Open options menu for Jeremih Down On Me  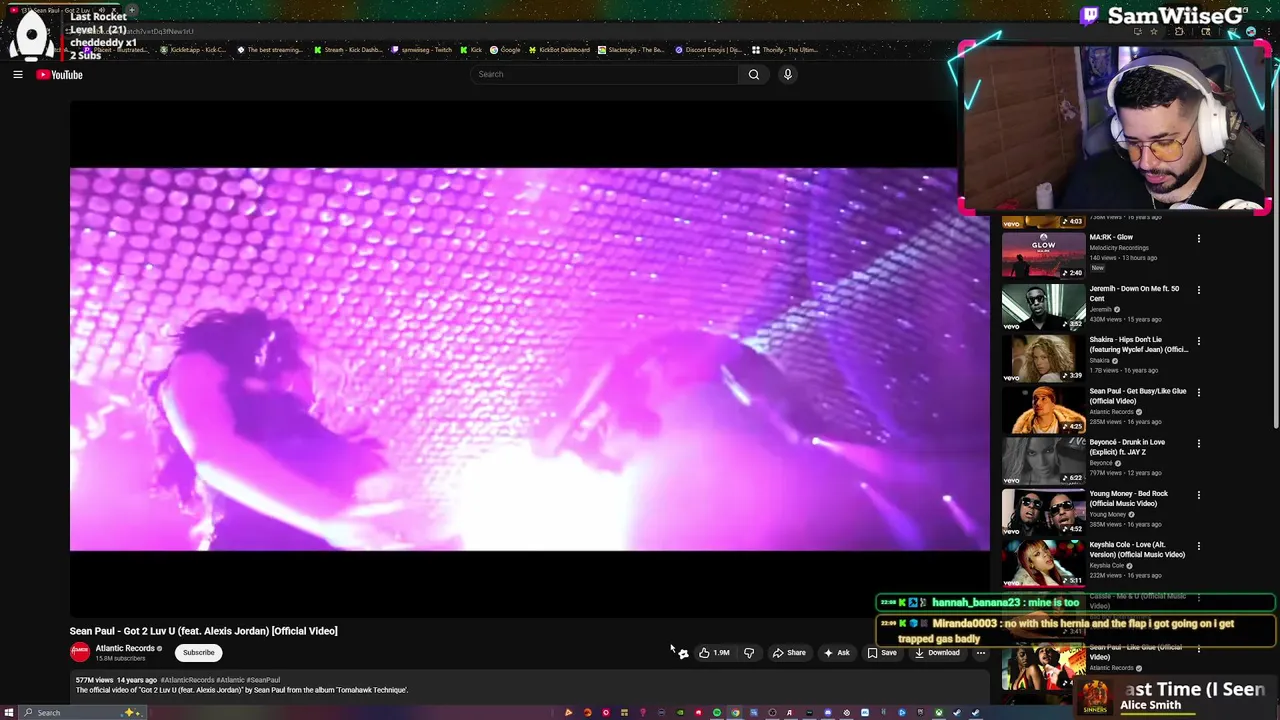tap(1198, 290)
